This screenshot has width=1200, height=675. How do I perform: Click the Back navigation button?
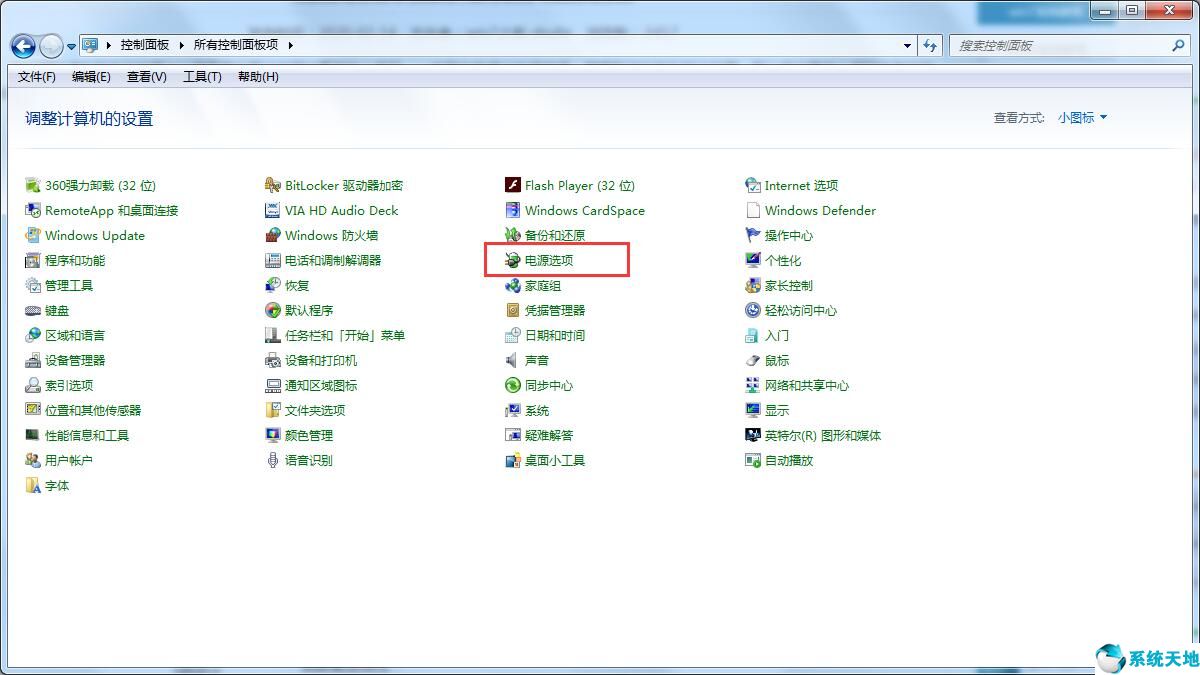23,46
